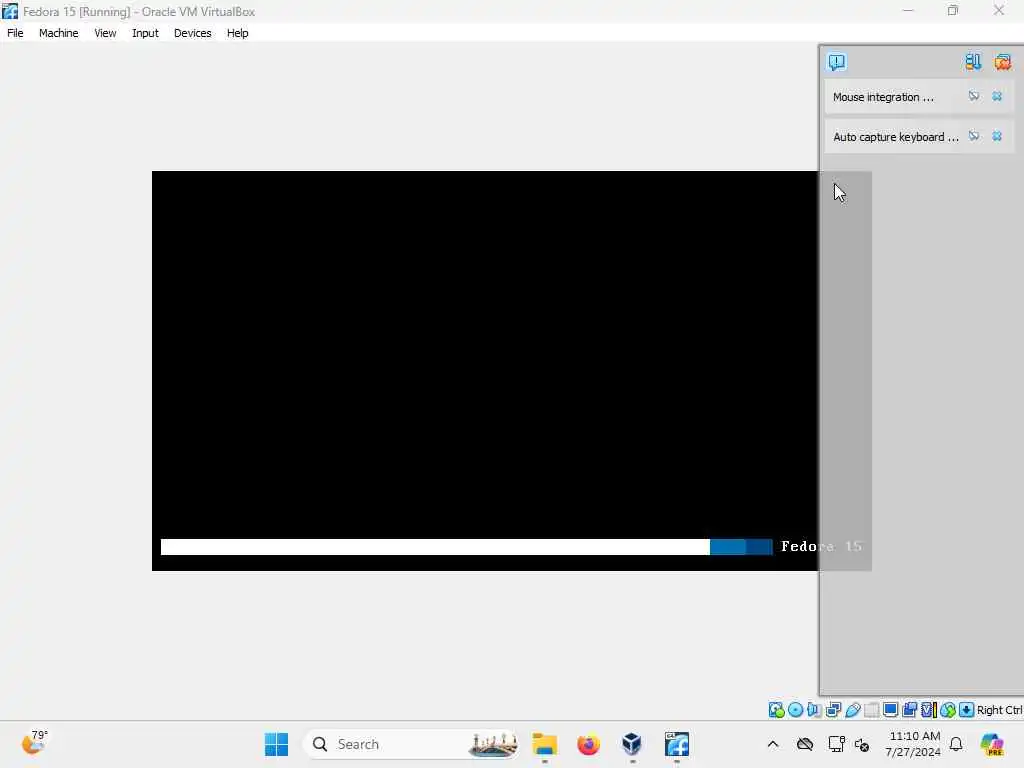Screen dimensions: 1024x768
Task: Expand the Mouse integration notification
Action: click(x=974, y=97)
